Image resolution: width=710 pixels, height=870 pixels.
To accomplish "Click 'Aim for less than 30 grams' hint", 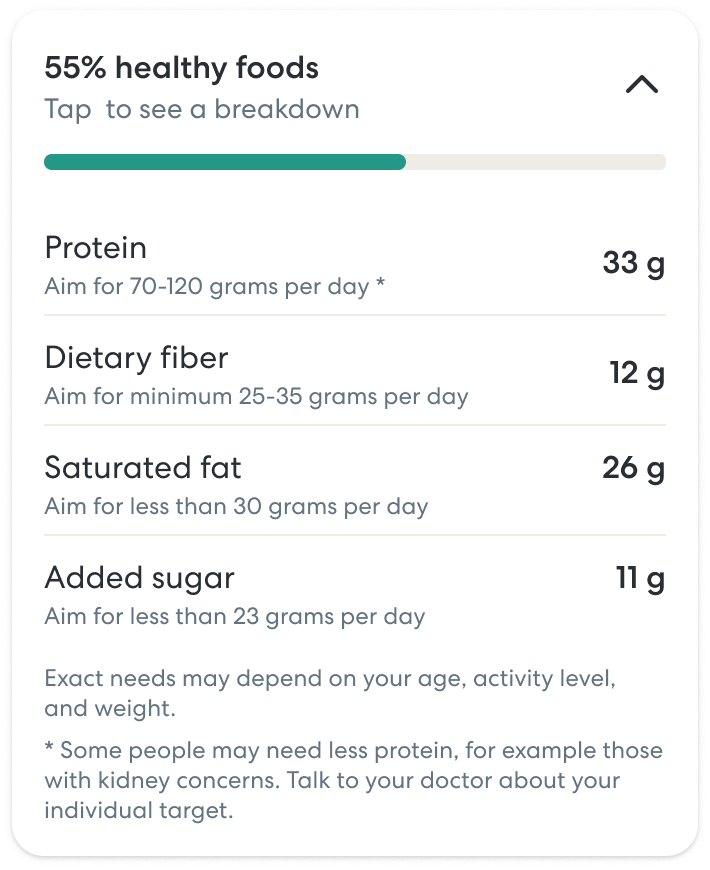I will click(236, 506).
